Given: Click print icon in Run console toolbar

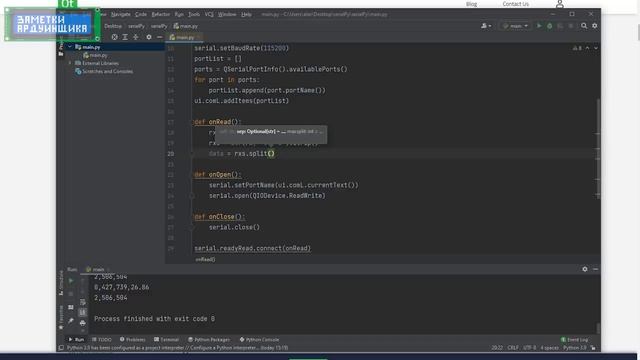Looking at the screenshot, I should point(83,323).
